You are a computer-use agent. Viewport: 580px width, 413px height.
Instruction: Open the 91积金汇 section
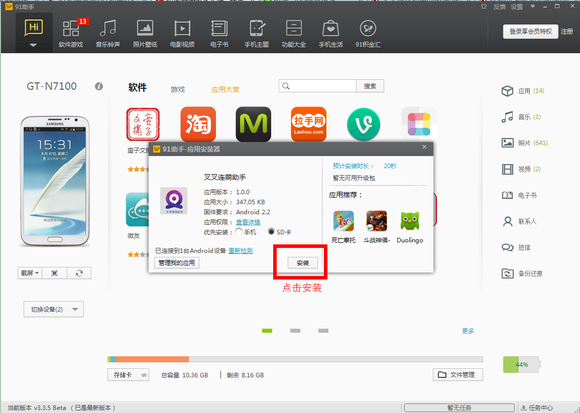pyautogui.click(x=368, y=33)
